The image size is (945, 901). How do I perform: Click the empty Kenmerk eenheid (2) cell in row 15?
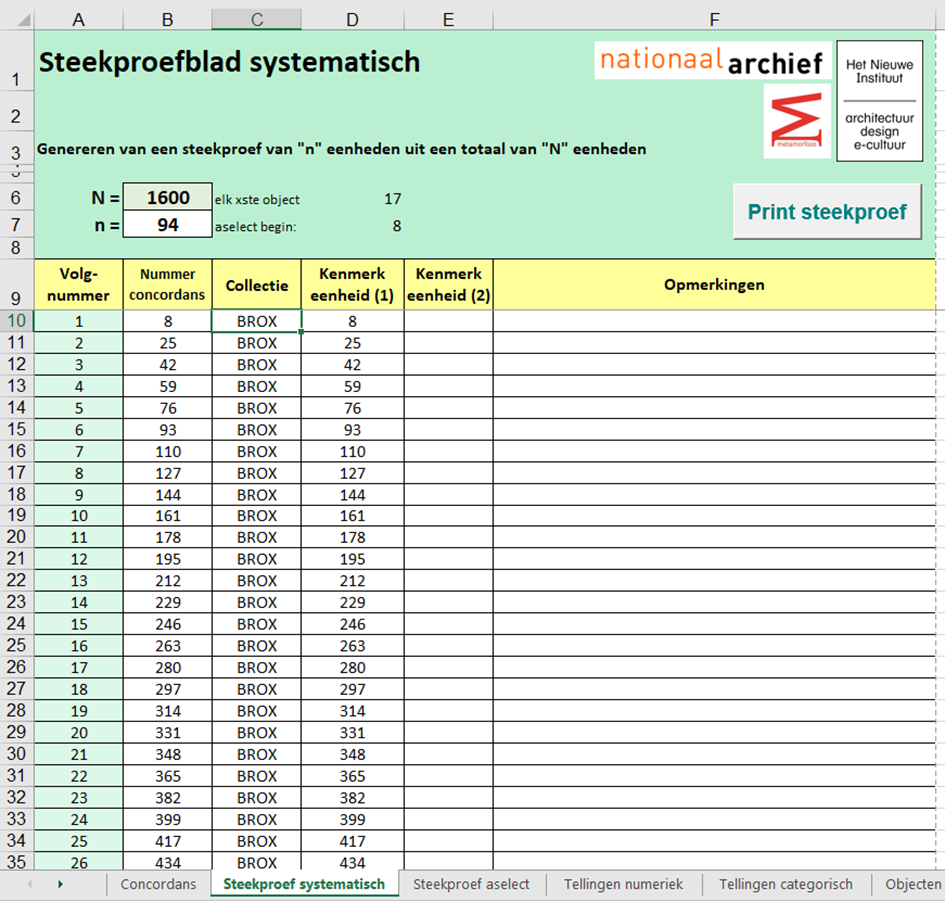[x=448, y=430]
